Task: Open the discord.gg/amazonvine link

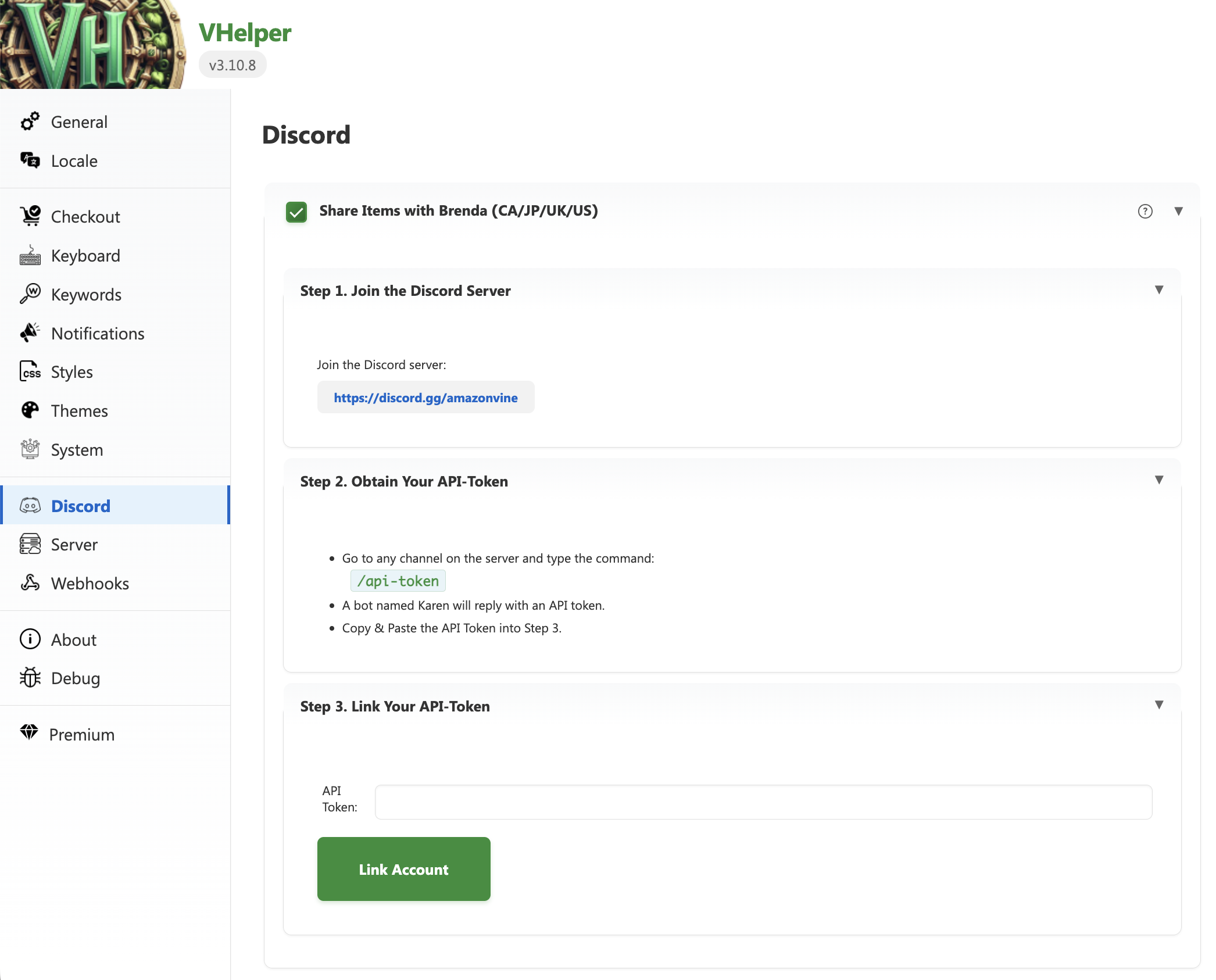Action: pos(426,398)
